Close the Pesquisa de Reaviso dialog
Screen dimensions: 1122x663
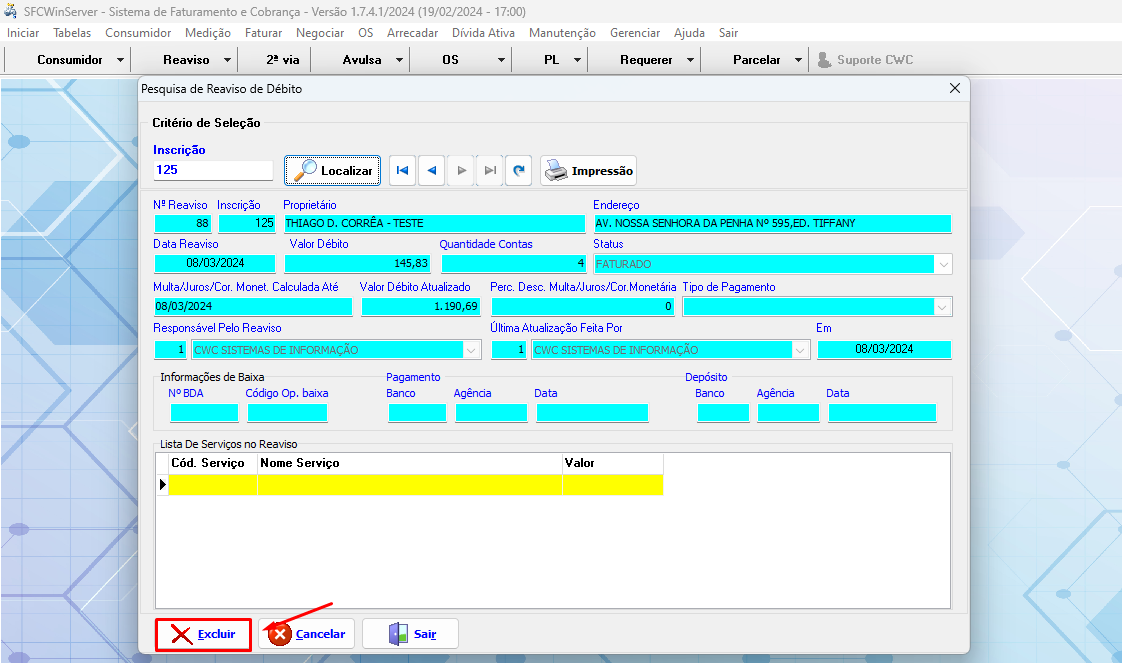click(x=954, y=89)
